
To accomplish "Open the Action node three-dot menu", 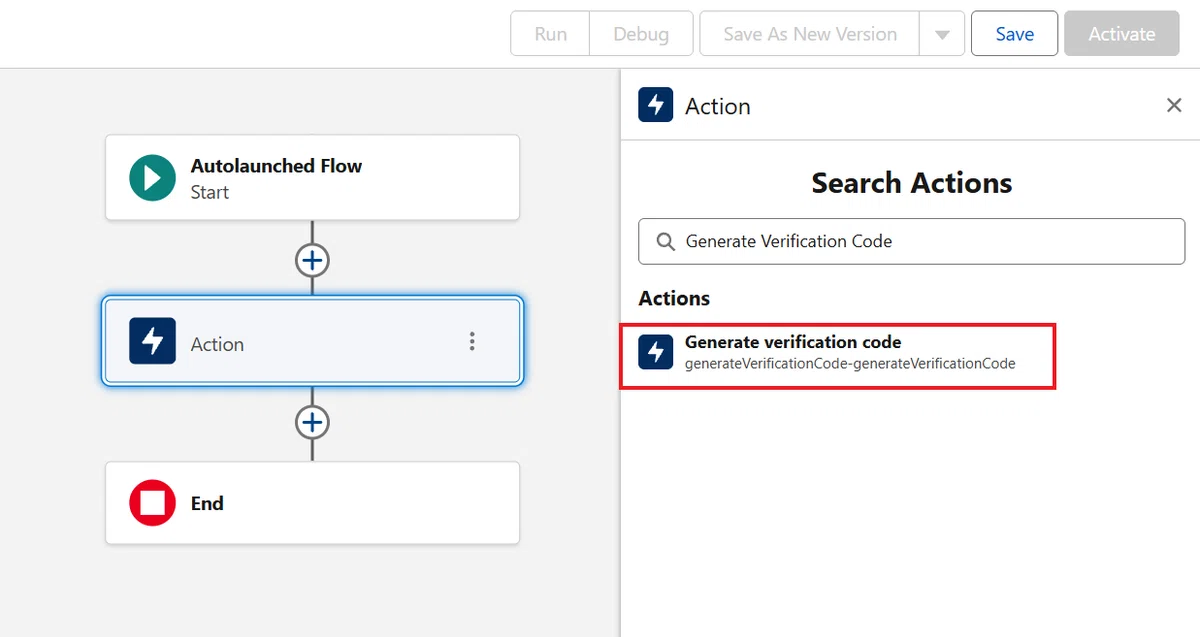I will 472,341.
